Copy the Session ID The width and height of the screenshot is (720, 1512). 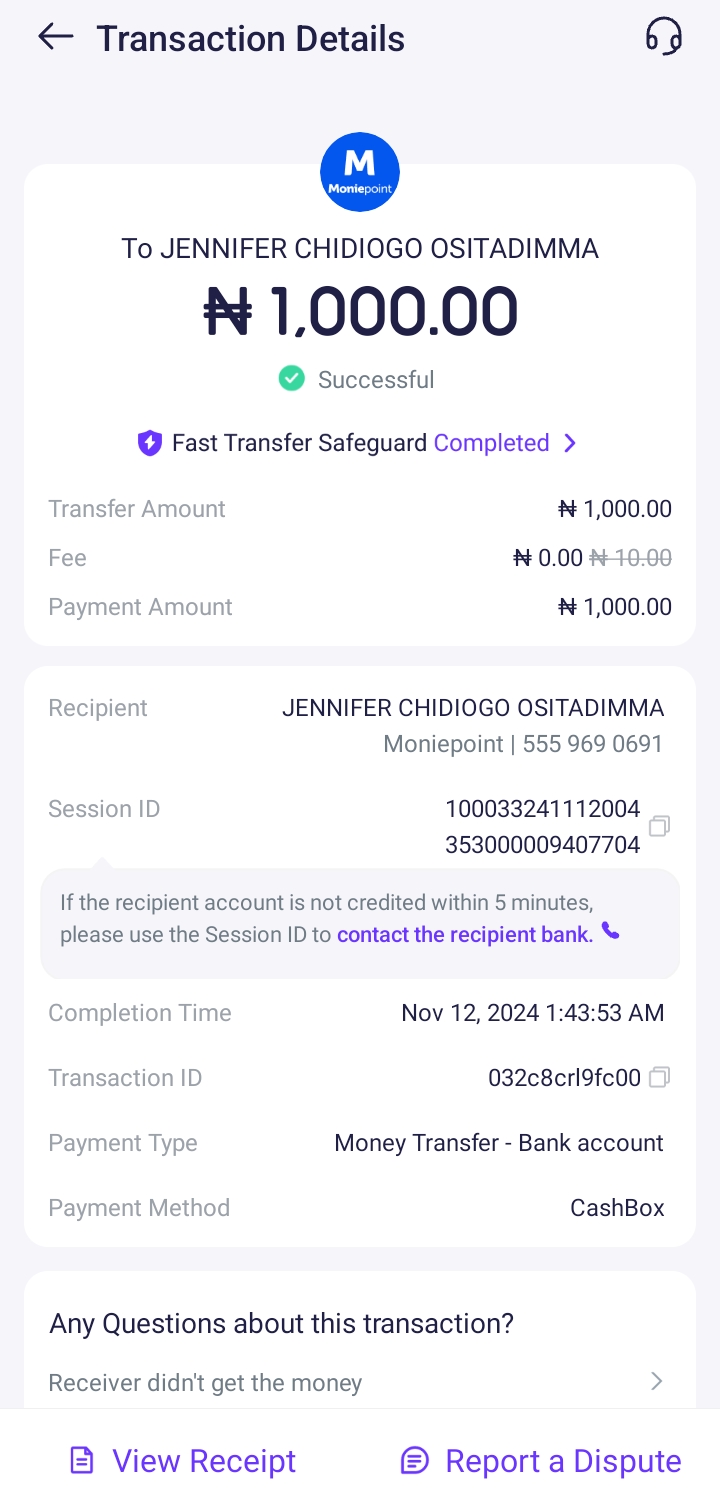point(659,826)
